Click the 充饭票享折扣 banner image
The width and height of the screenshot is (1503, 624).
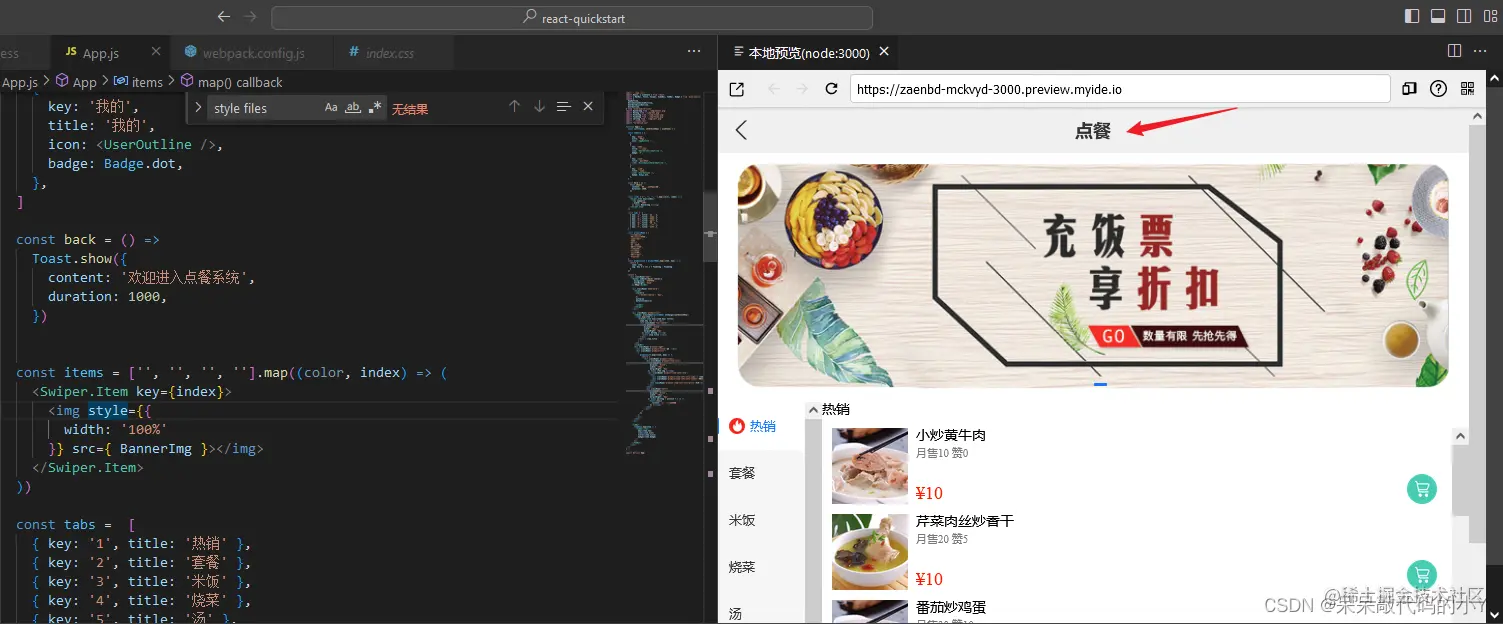pyautogui.click(x=1093, y=275)
